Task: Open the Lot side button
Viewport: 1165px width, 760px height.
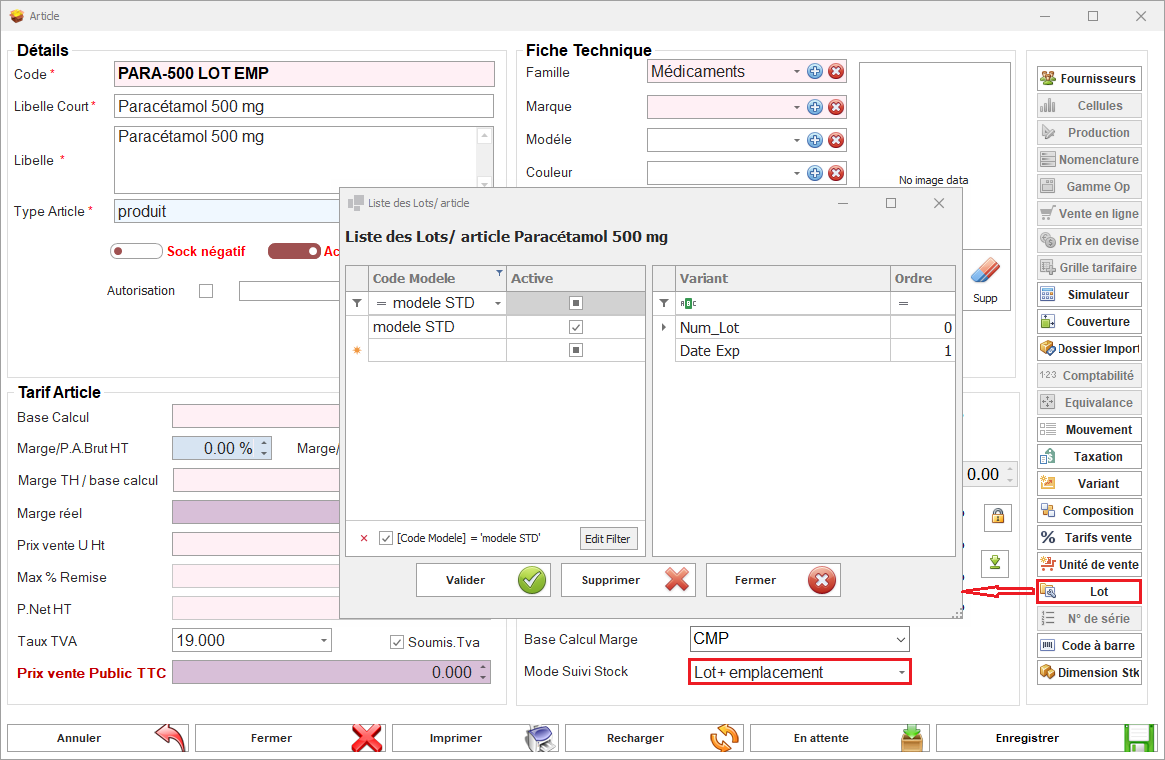Action: point(1088,591)
